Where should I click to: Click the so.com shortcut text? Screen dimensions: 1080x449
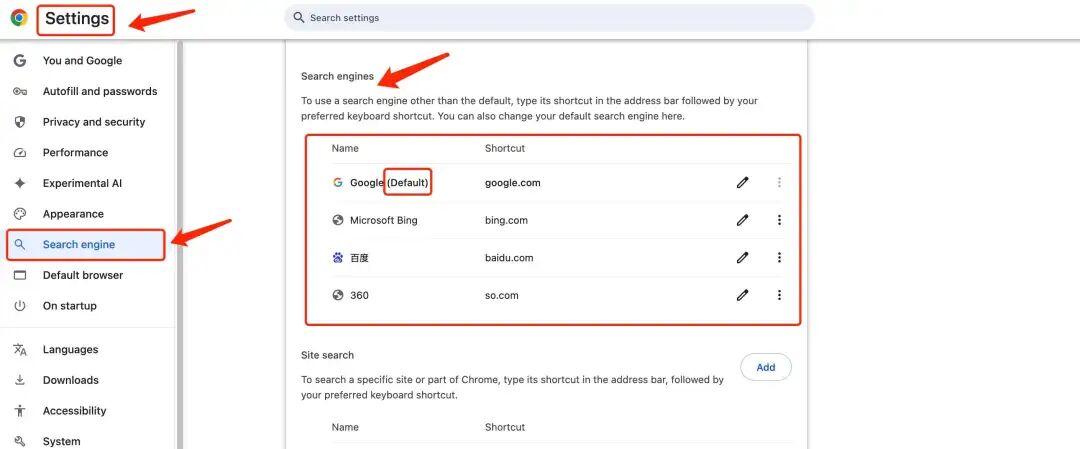click(x=501, y=295)
